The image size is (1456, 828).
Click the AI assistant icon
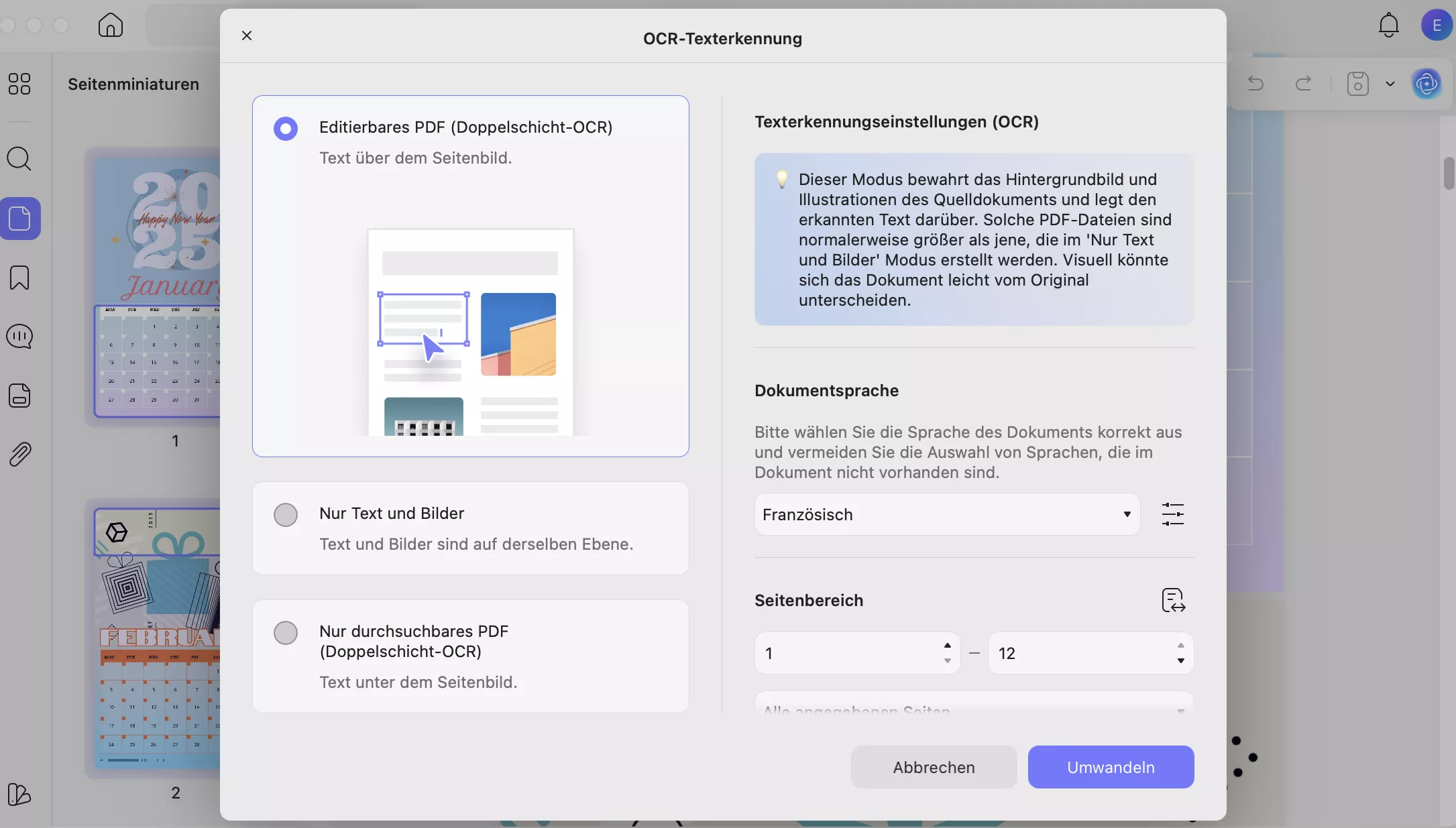tap(1426, 84)
